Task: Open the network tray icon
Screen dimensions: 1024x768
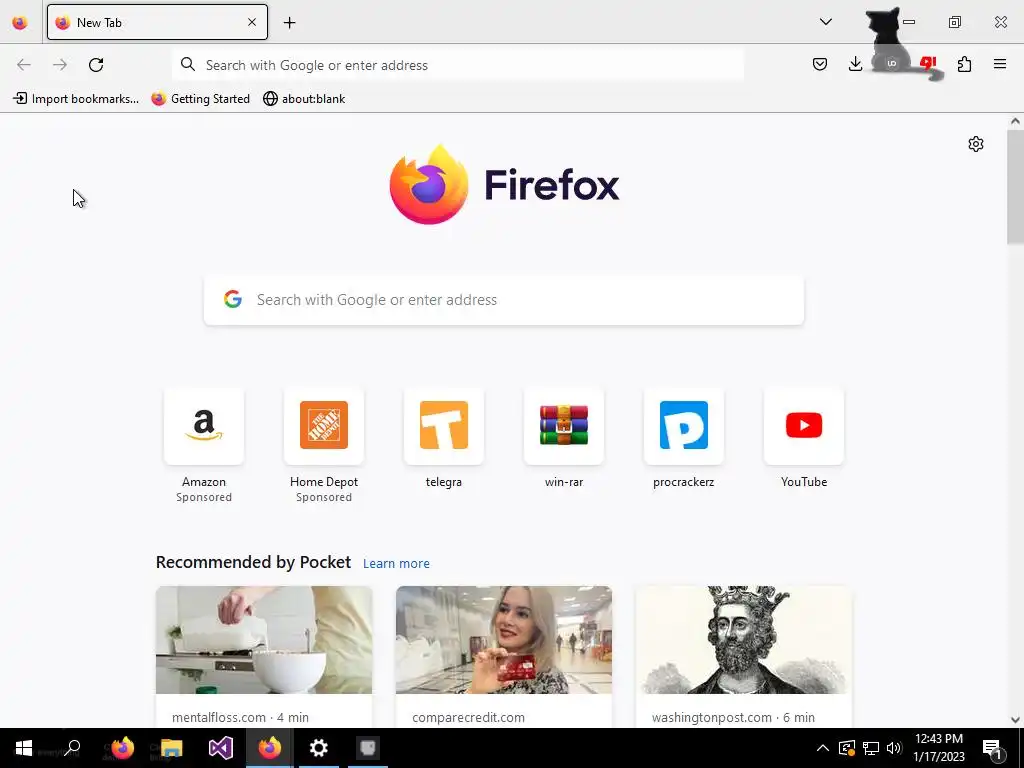Action: point(871,748)
